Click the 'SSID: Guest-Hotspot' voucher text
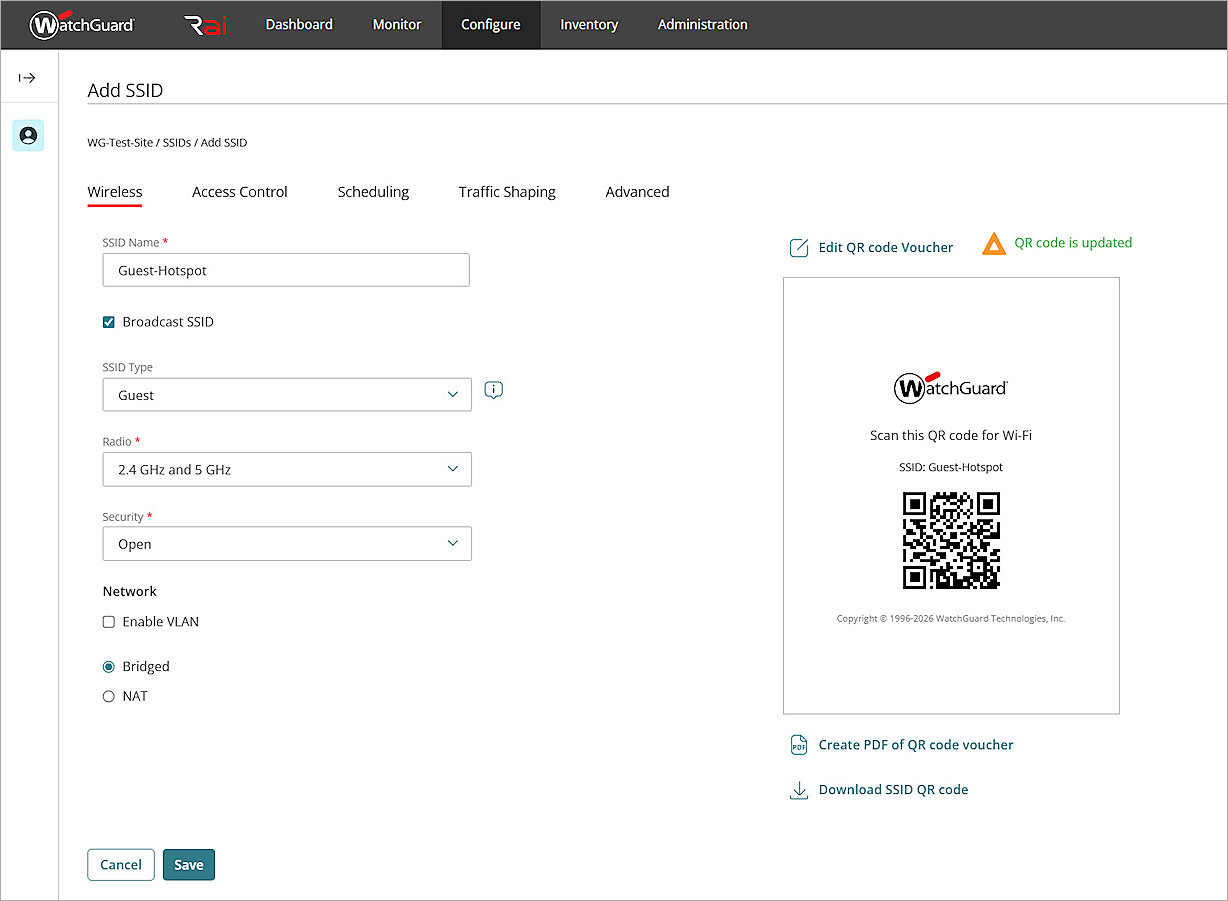Viewport: 1228px width, 901px height. 951,467
